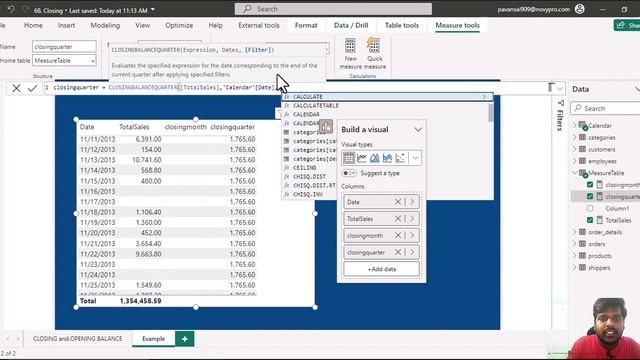Add a new page with plus icon
This screenshot has height=360, width=640.
coord(184,339)
